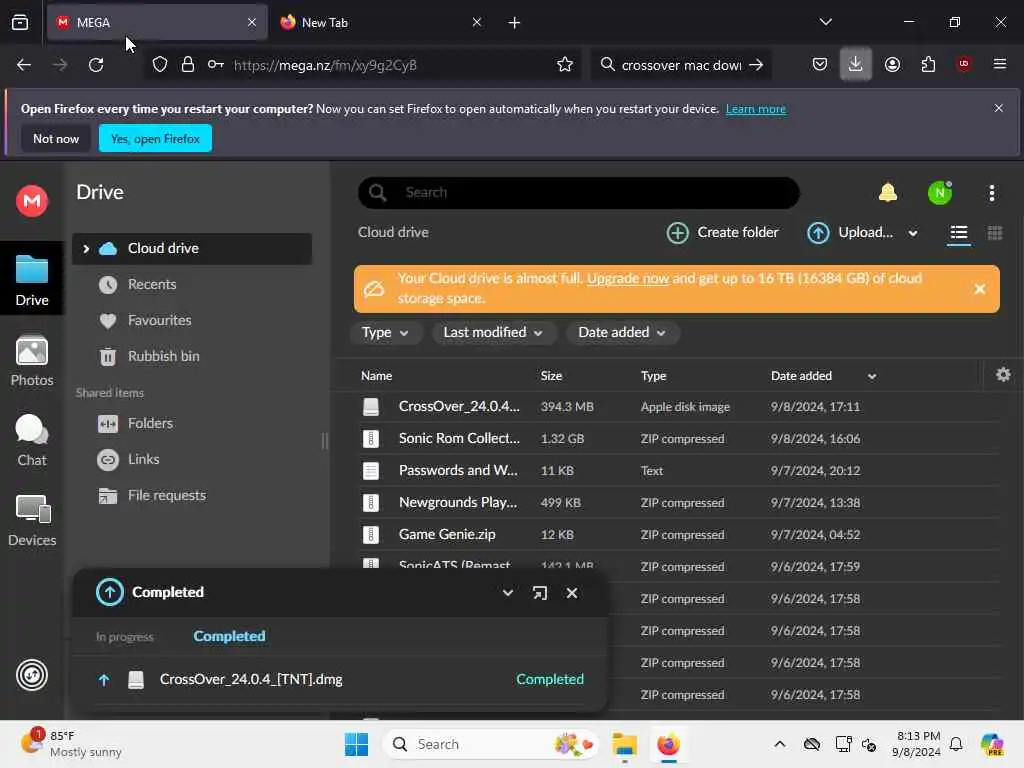1024x768 pixels.
Task: Open Windows Start menu
Action: [356, 744]
